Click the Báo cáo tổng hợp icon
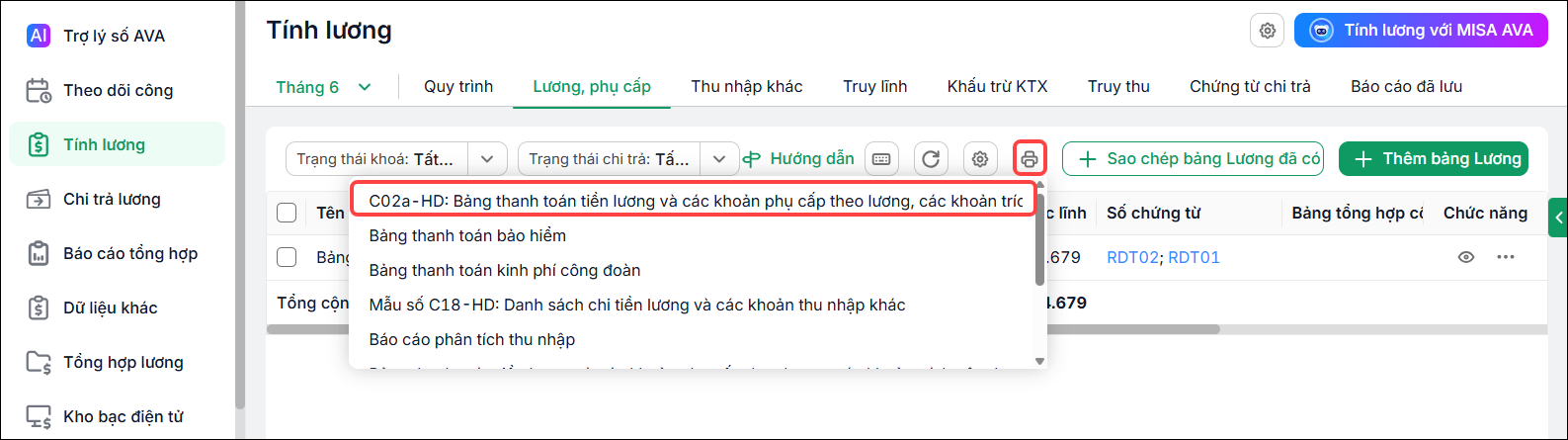Viewport: 1568px width, 440px height. (39, 253)
